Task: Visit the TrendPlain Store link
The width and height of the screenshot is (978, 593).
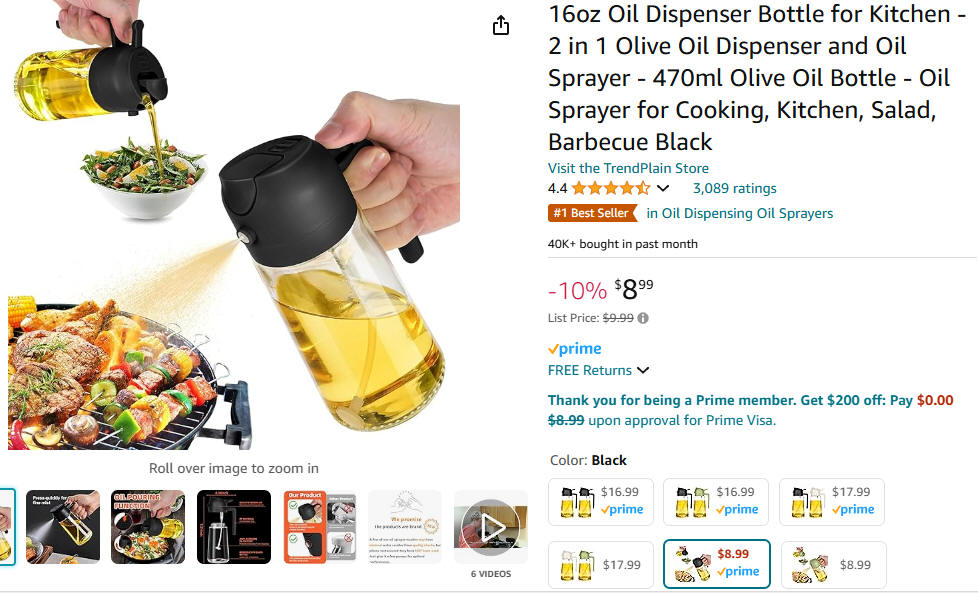Action: pyautogui.click(x=628, y=168)
